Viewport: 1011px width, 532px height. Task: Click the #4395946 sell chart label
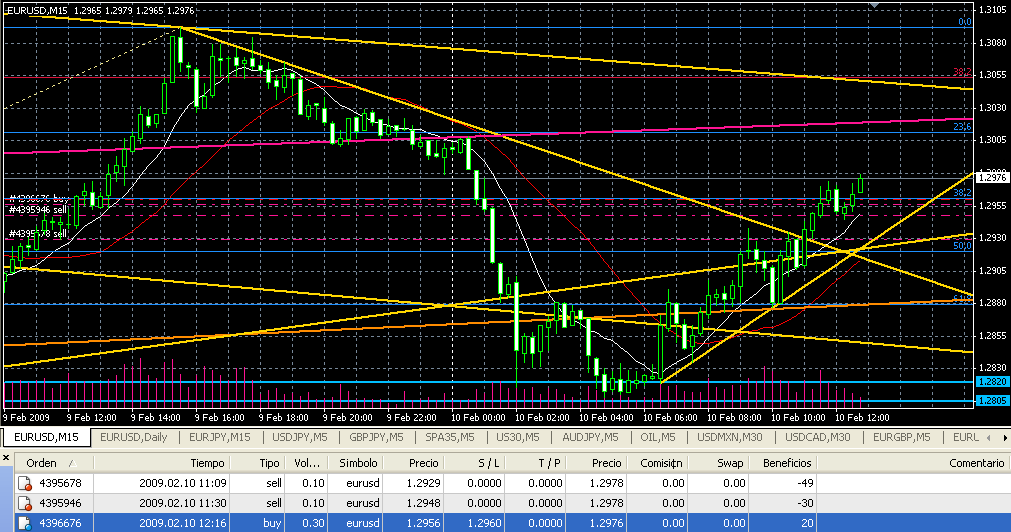coord(38,210)
